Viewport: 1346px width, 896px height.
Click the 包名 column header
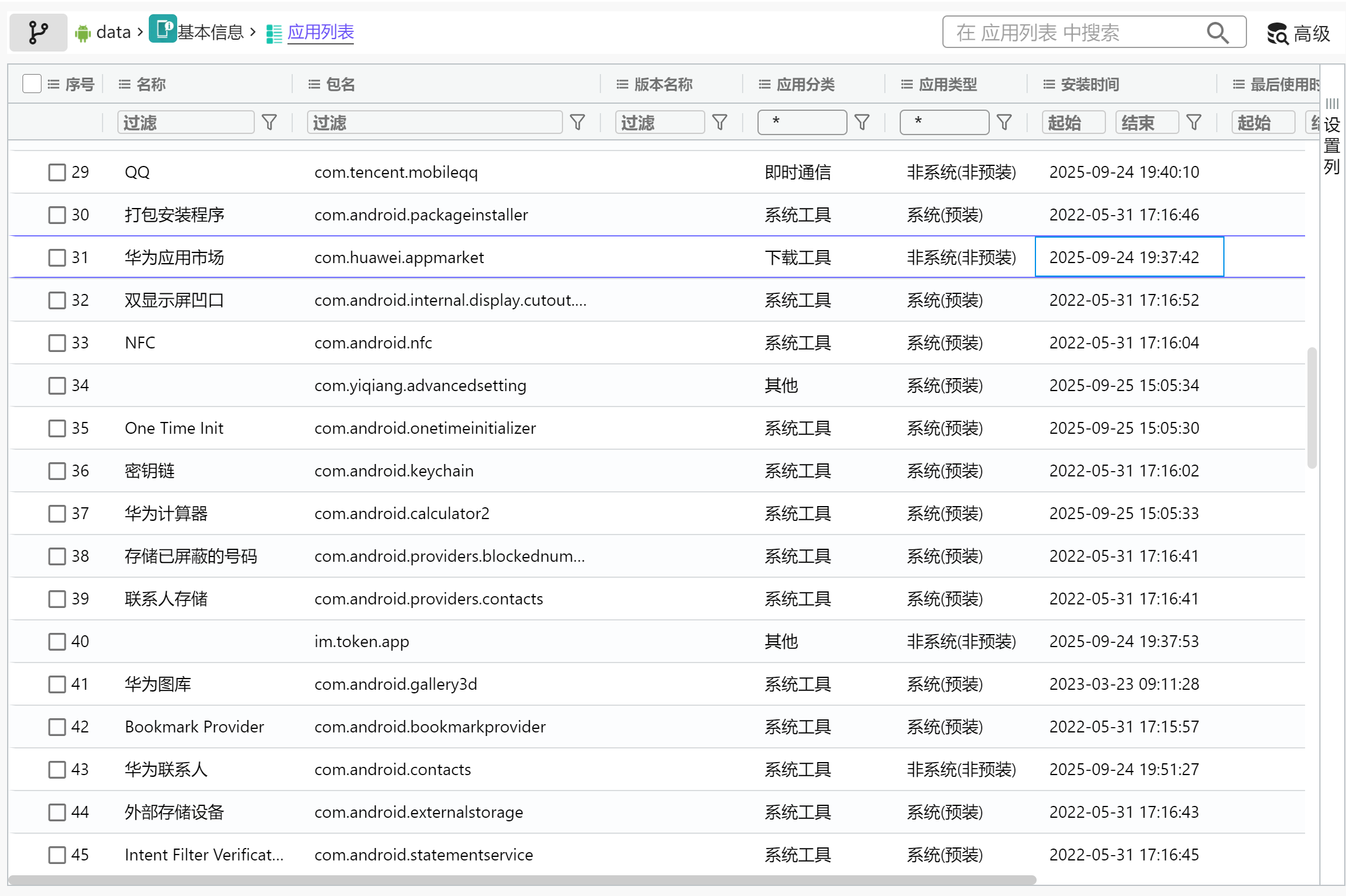coord(340,84)
